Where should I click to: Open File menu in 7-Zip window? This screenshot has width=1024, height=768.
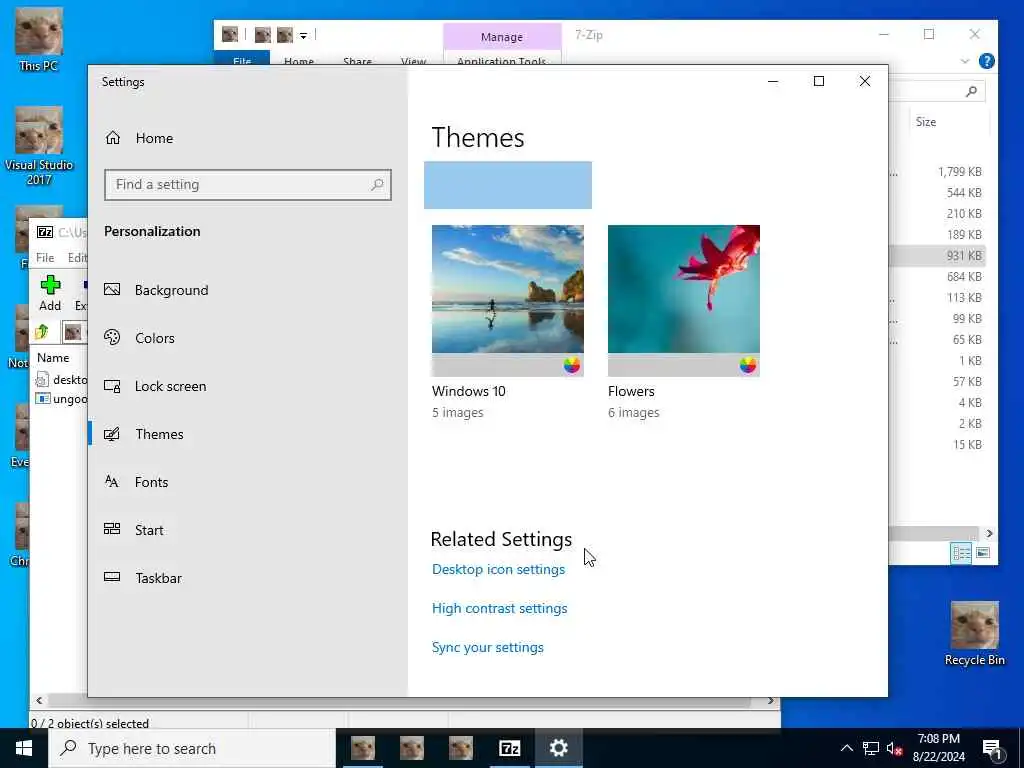tap(45, 258)
